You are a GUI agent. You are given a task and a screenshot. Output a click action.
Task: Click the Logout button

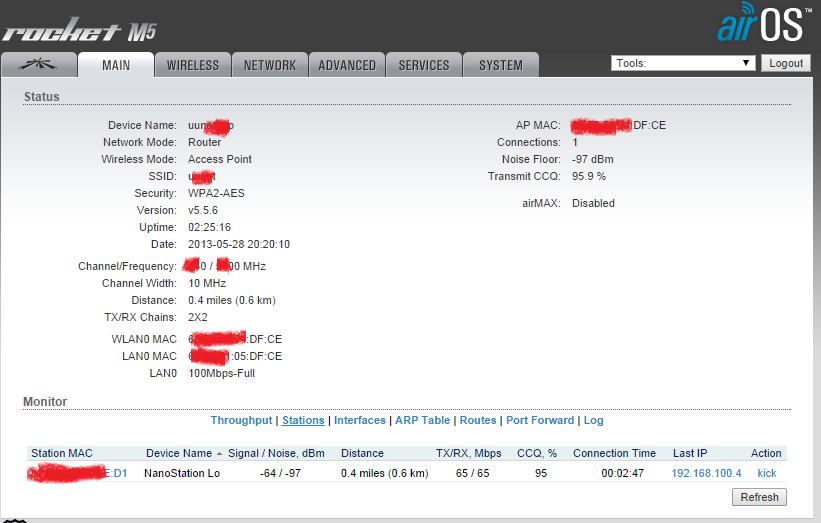click(785, 63)
